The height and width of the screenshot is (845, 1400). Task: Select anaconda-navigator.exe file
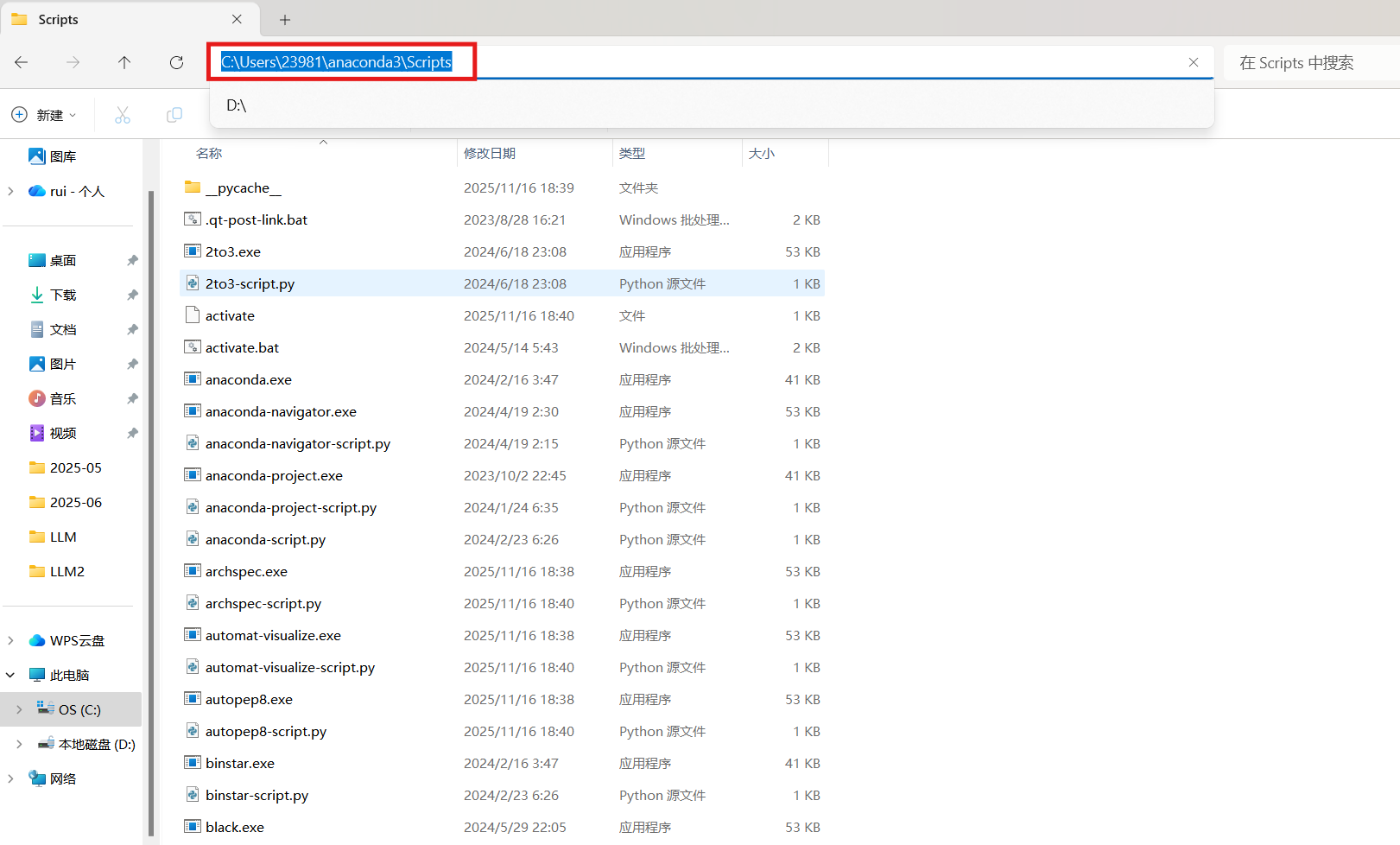click(281, 411)
